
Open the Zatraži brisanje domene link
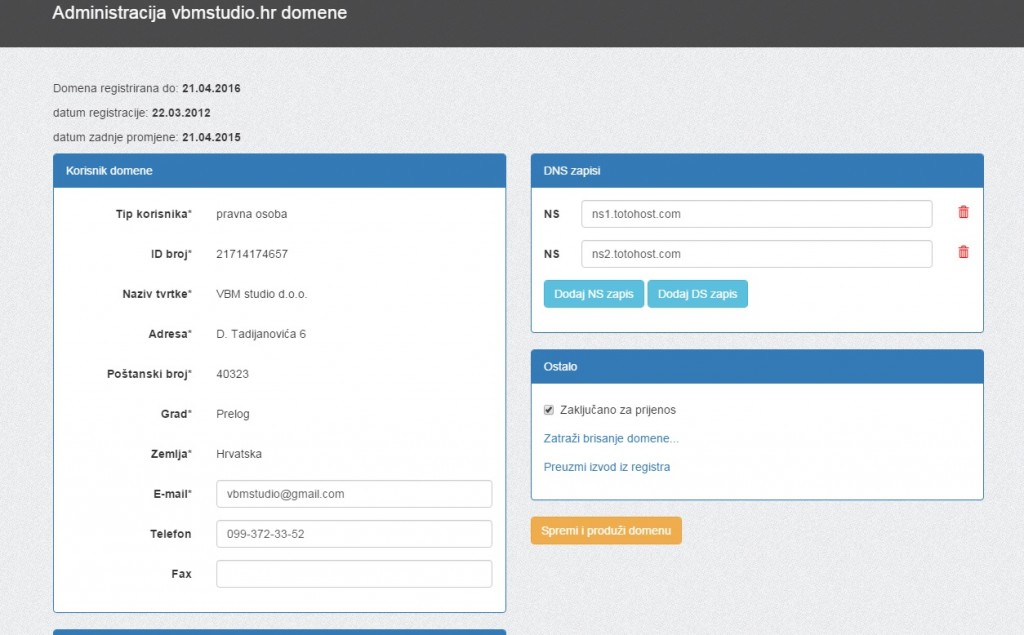tap(611, 438)
